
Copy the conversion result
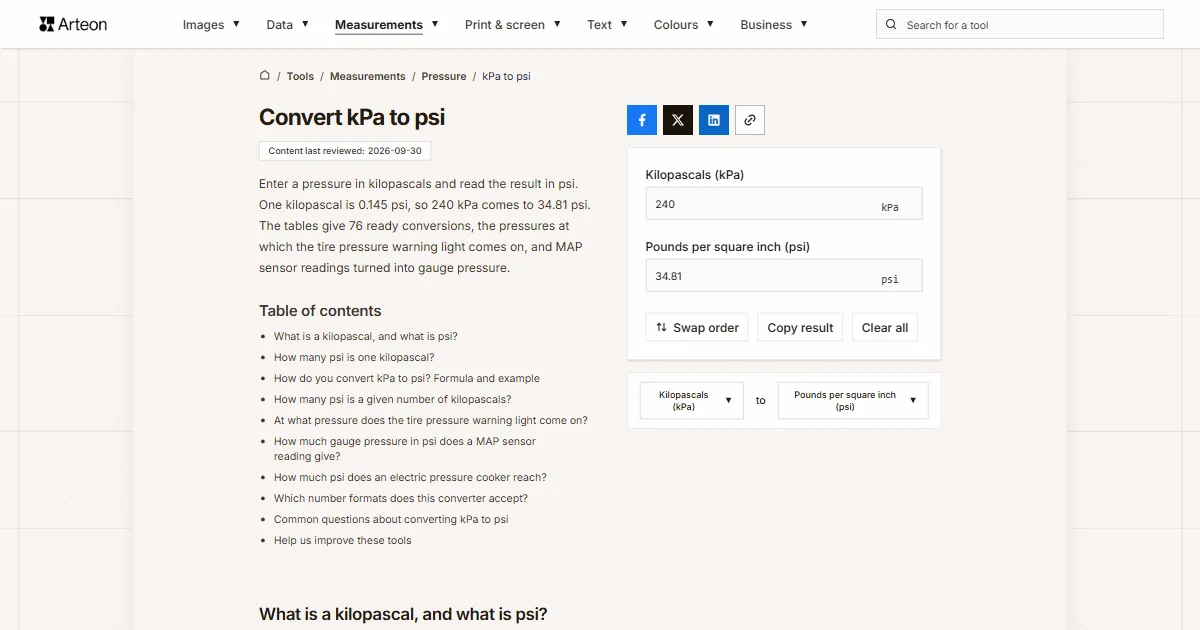point(800,328)
